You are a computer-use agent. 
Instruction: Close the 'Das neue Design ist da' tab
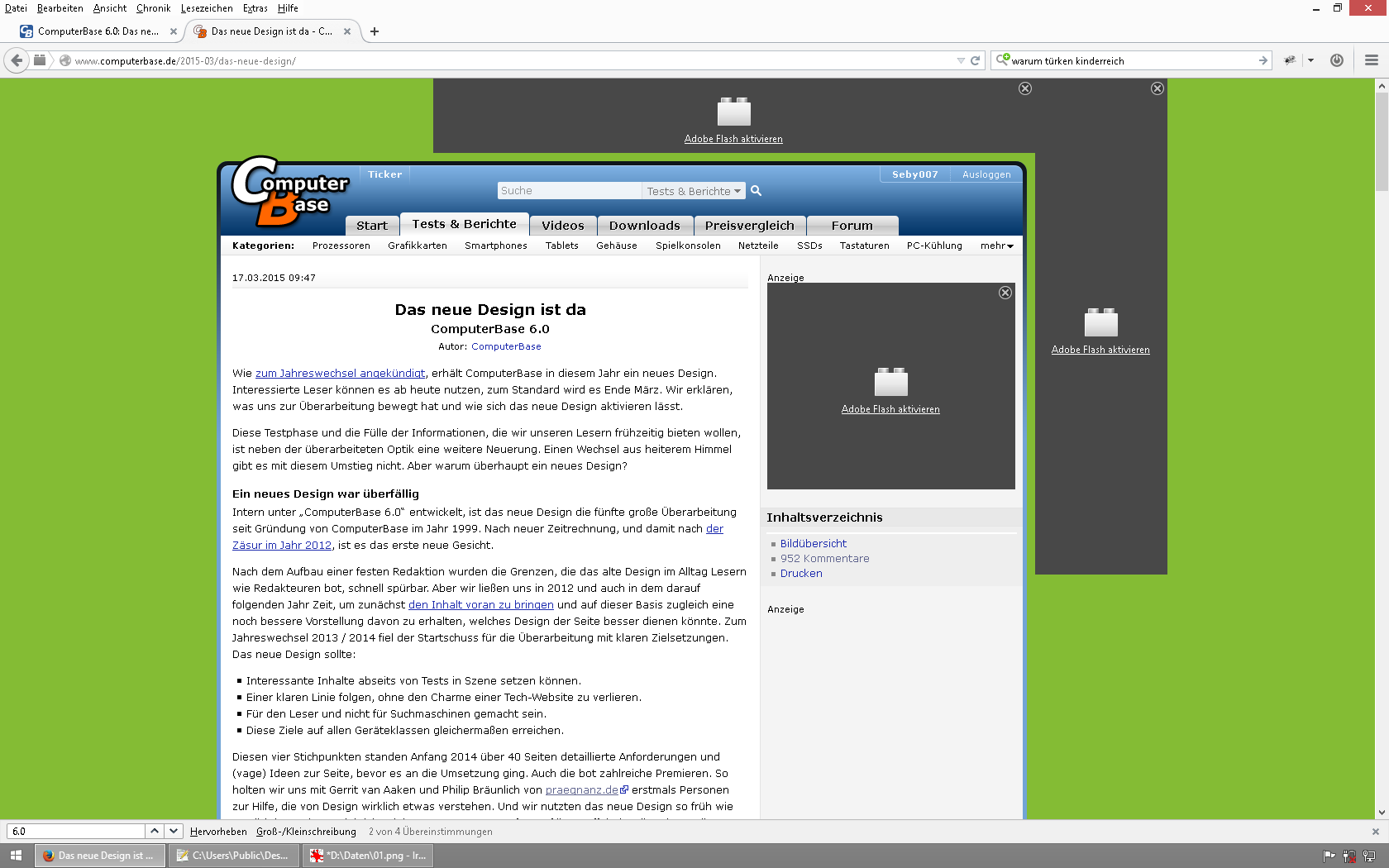pos(347,31)
